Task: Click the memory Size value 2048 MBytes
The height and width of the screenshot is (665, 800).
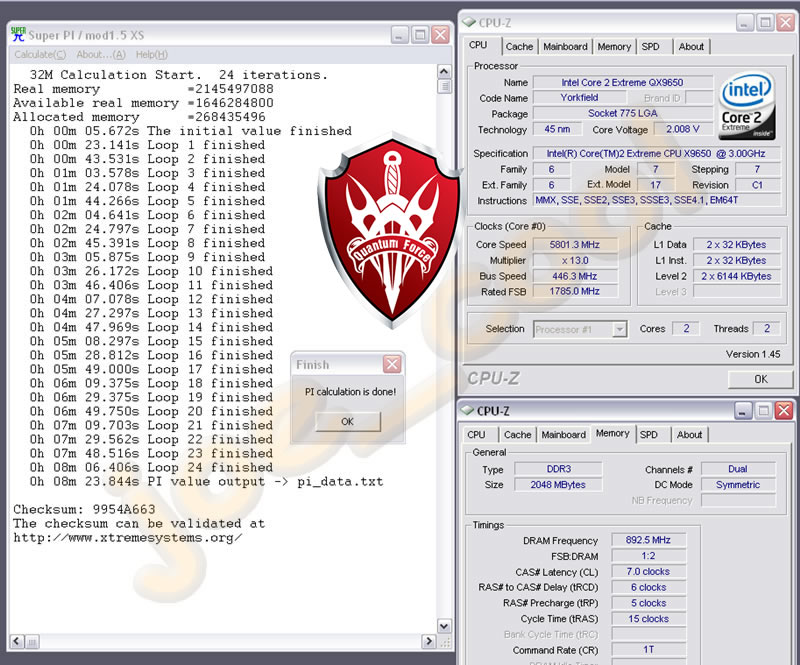Action: click(559, 485)
